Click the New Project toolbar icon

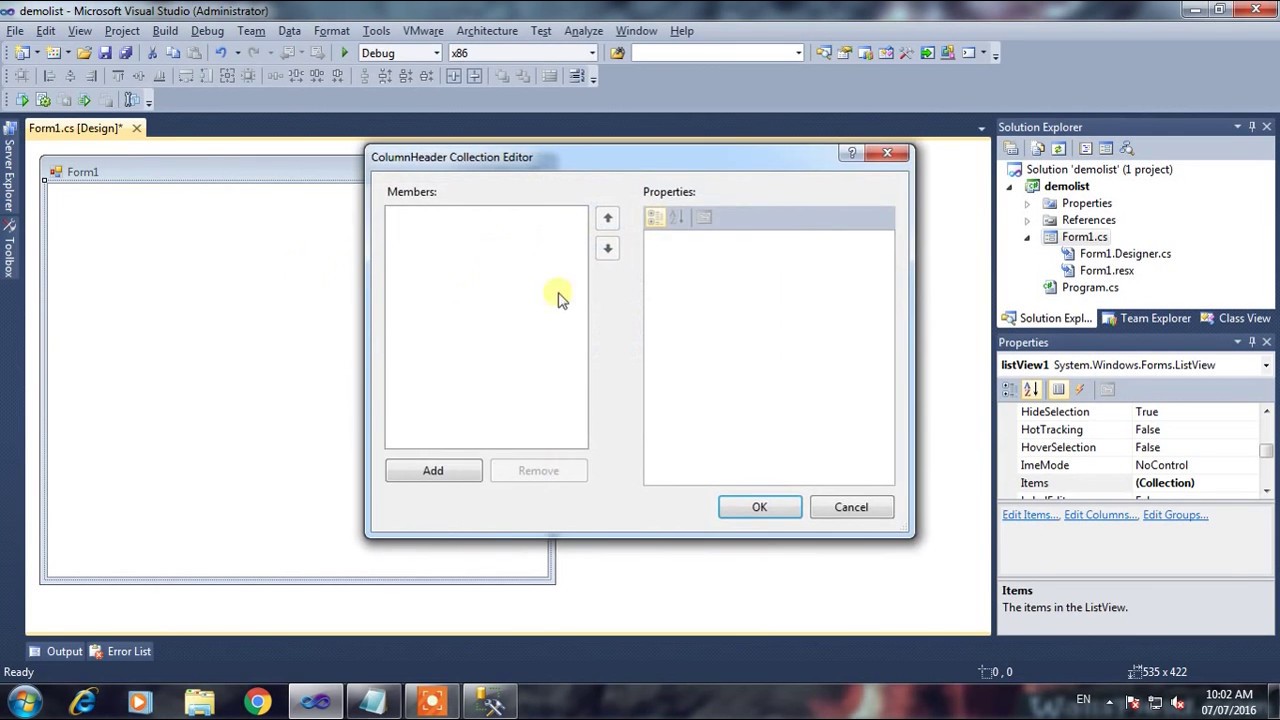point(23,53)
